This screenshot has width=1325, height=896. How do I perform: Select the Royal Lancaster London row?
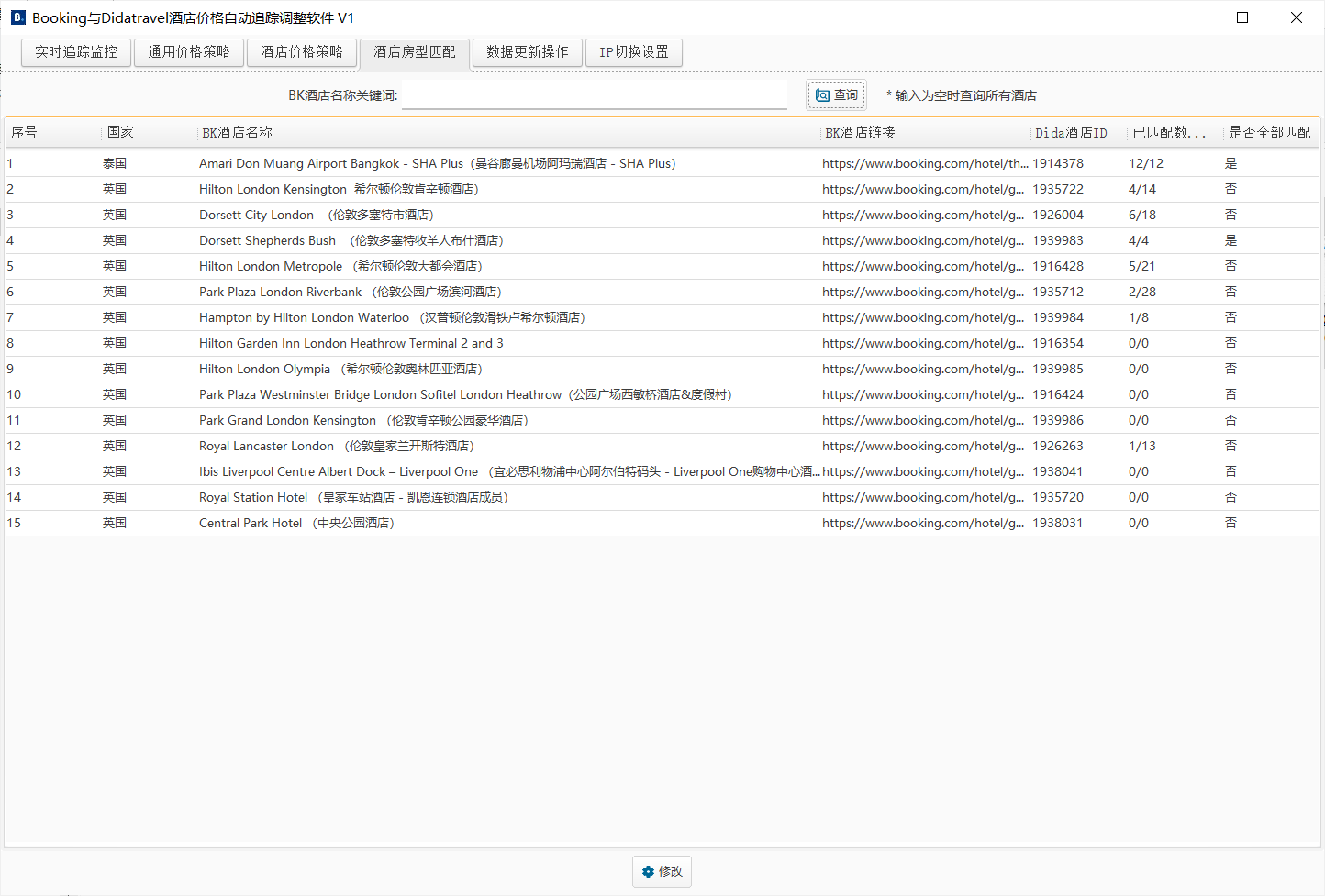662,446
